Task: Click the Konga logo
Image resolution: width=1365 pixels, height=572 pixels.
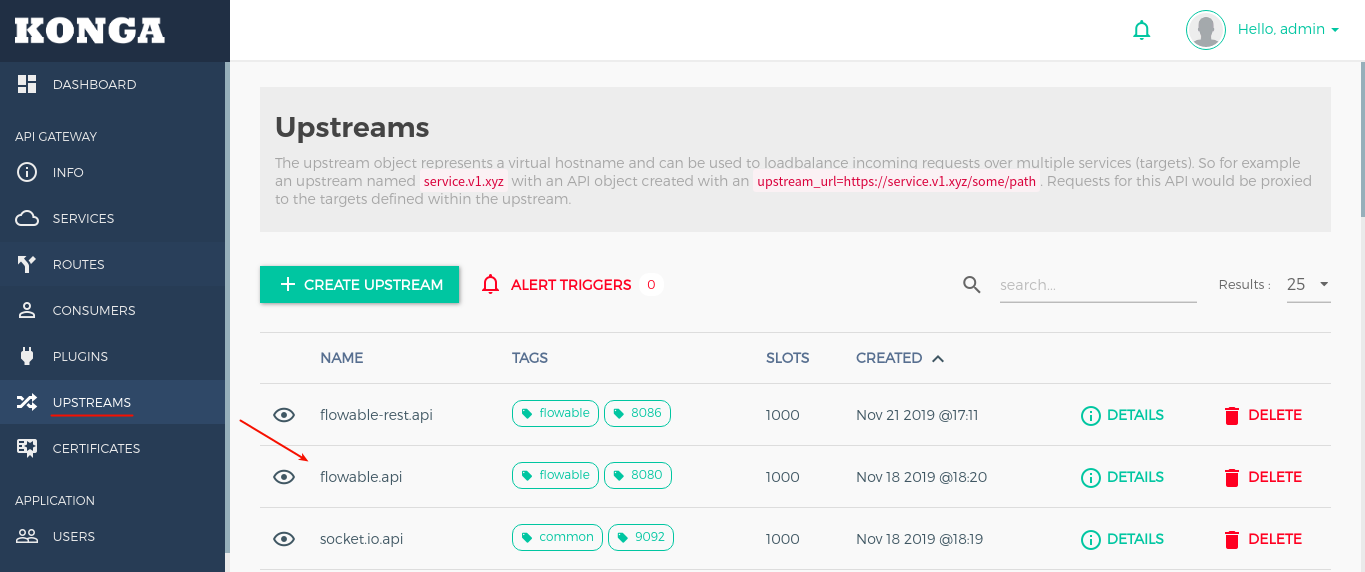Action: click(90, 31)
